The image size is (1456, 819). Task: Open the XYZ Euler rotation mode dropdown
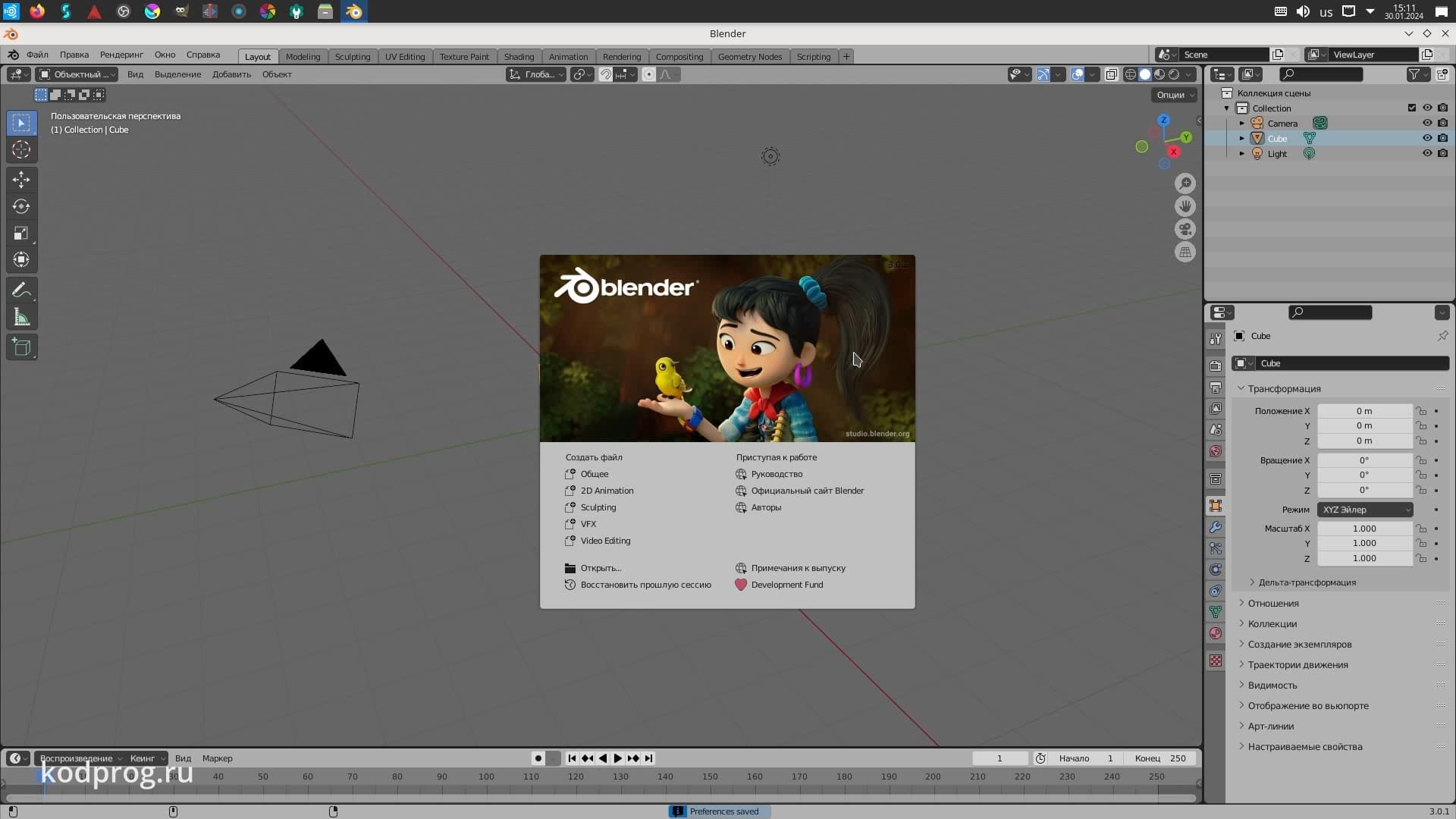click(1365, 510)
